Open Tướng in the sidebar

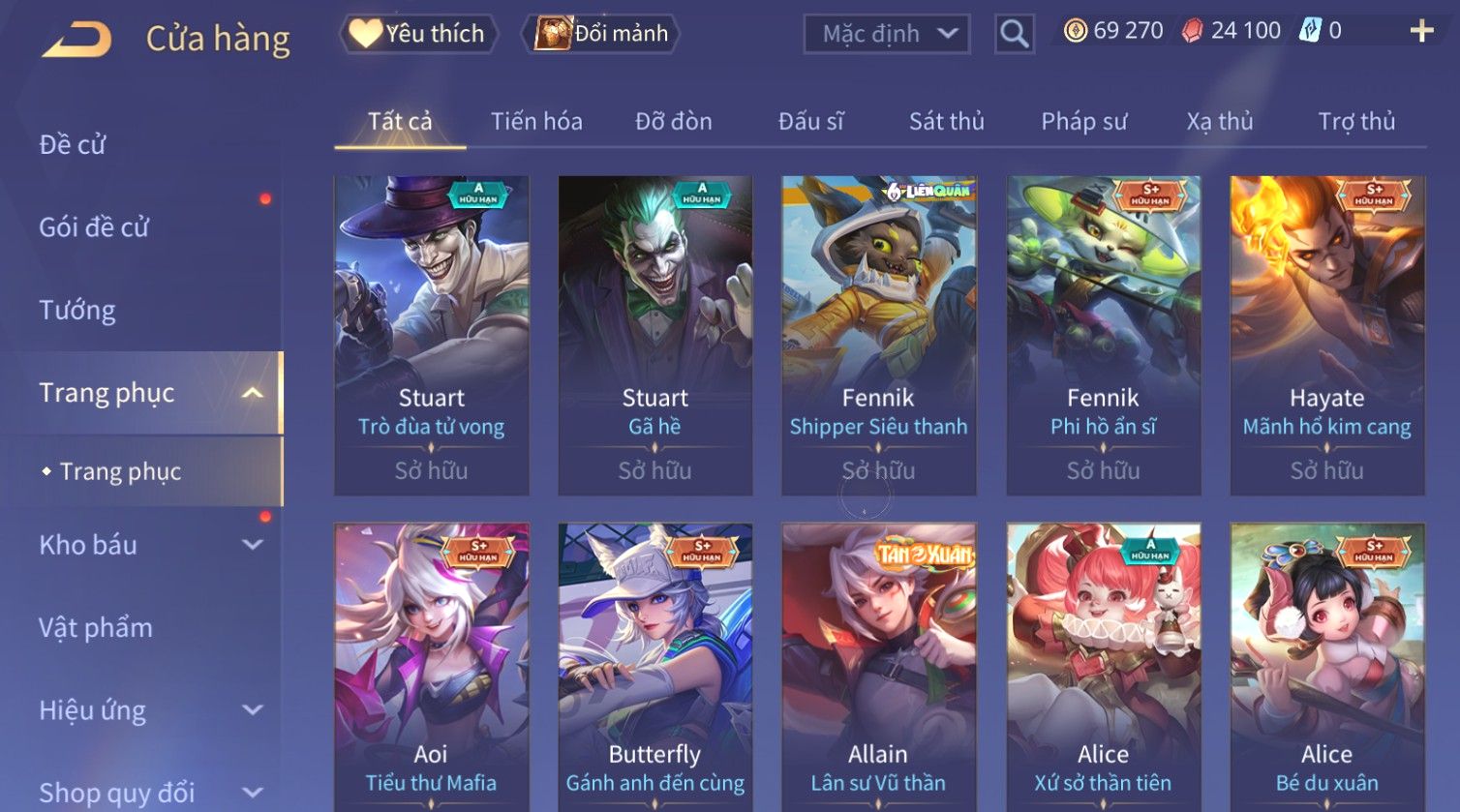77,311
